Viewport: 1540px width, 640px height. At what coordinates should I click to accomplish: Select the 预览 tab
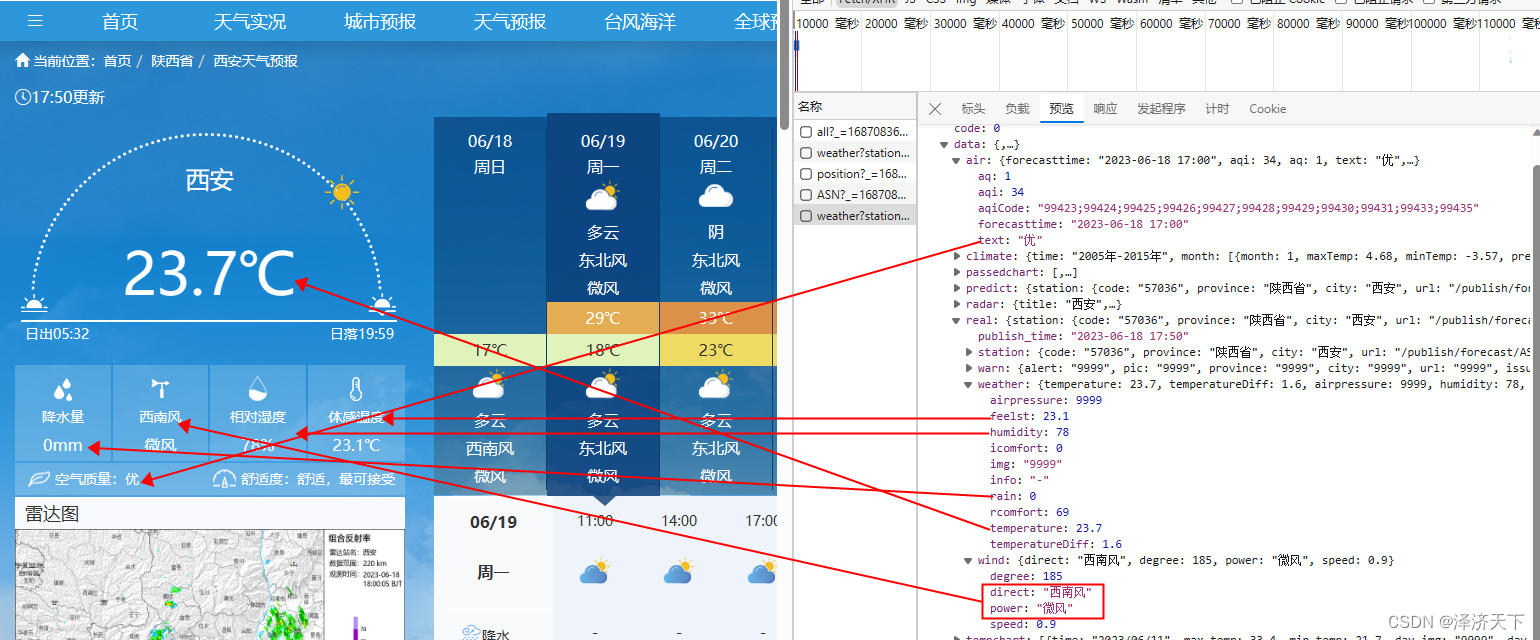pyautogui.click(x=1061, y=108)
